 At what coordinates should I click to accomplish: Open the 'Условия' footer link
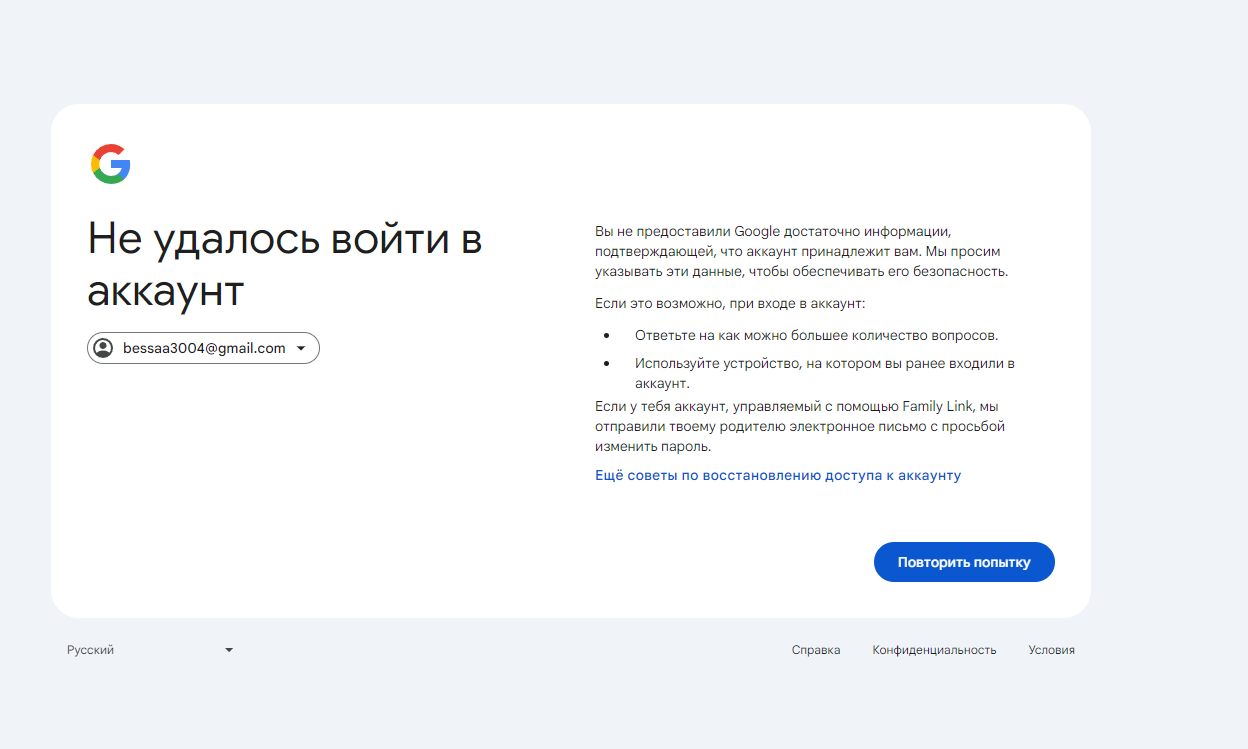tap(1051, 650)
